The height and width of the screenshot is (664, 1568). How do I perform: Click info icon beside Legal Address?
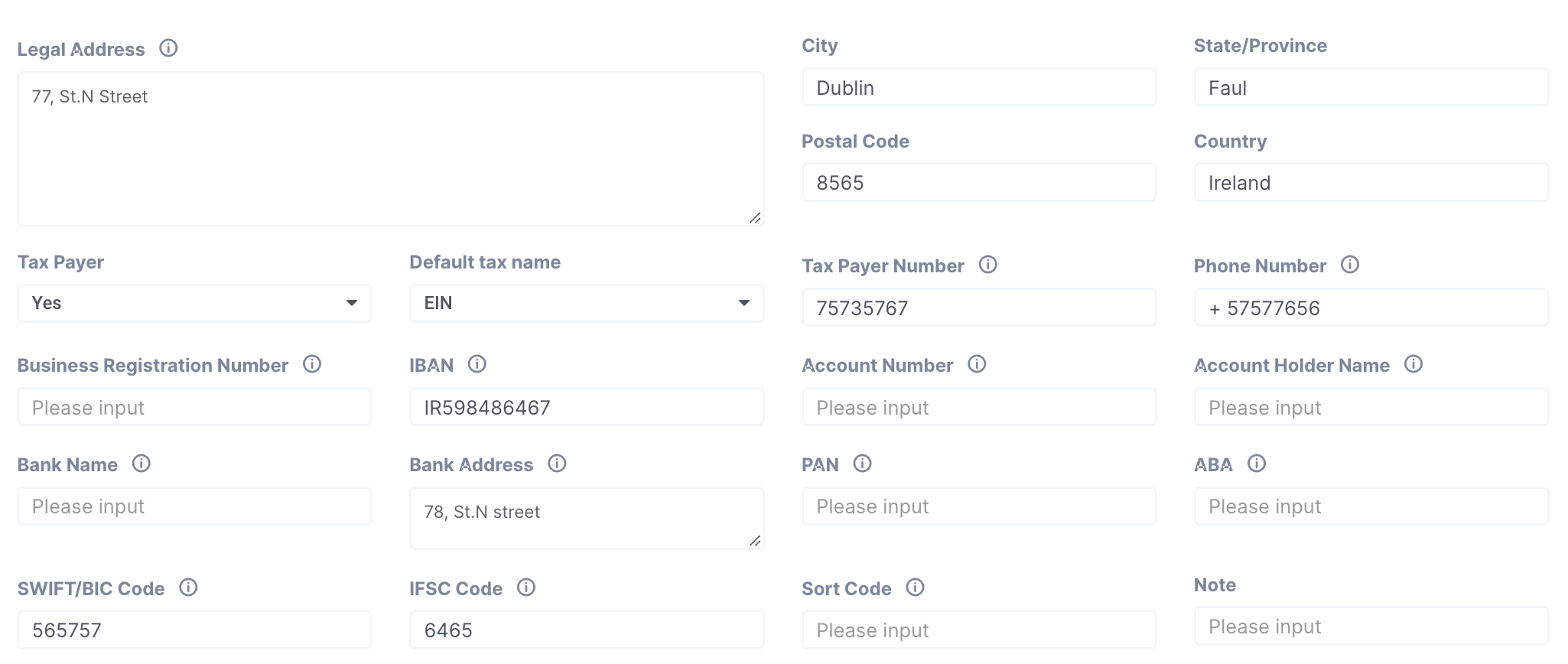168,48
